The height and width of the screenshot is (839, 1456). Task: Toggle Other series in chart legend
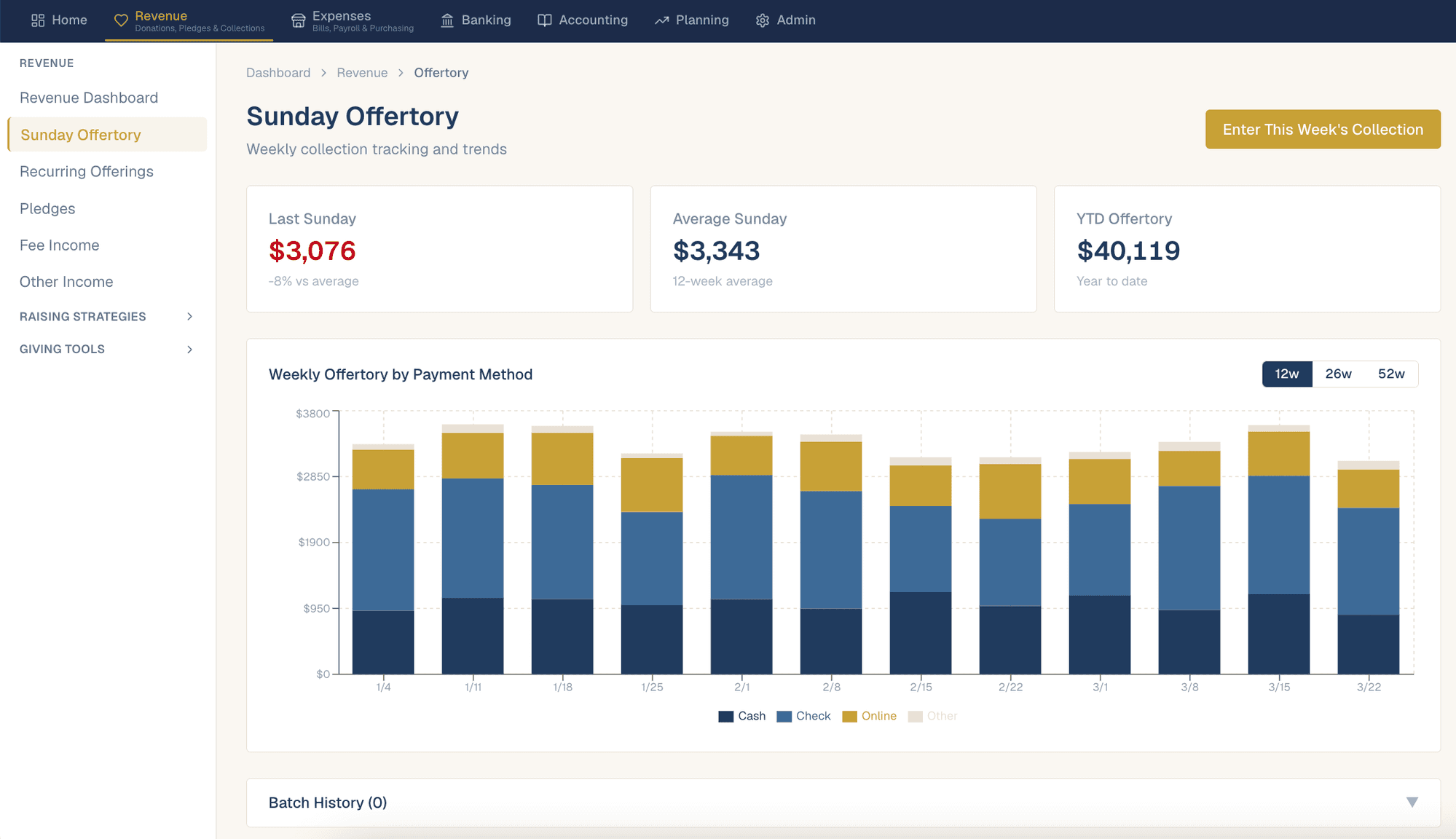pos(932,716)
